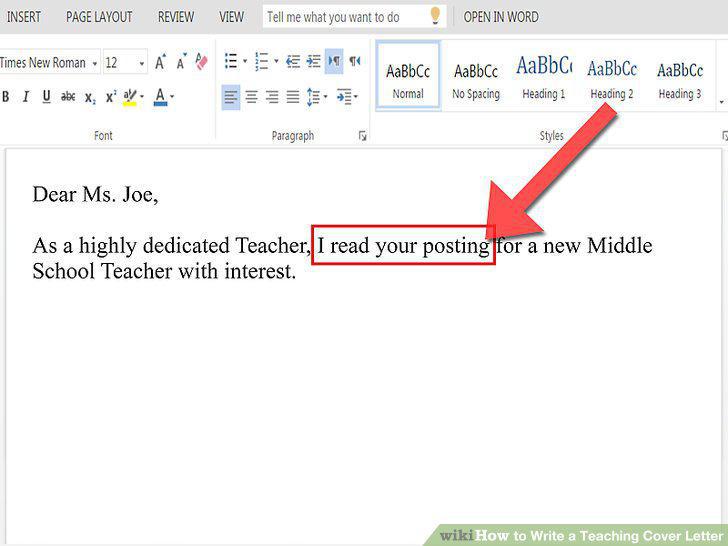The height and width of the screenshot is (546, 728).
Task: Apply the blue font color
Action: pyautogui.click(x=160, y=97)
